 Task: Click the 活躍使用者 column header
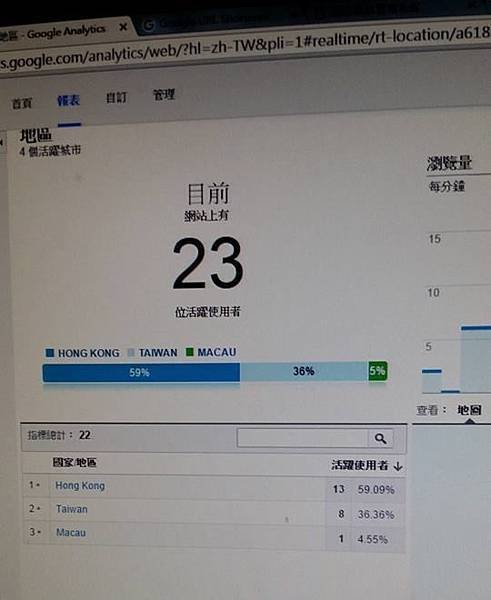click(x=360, y=465)
